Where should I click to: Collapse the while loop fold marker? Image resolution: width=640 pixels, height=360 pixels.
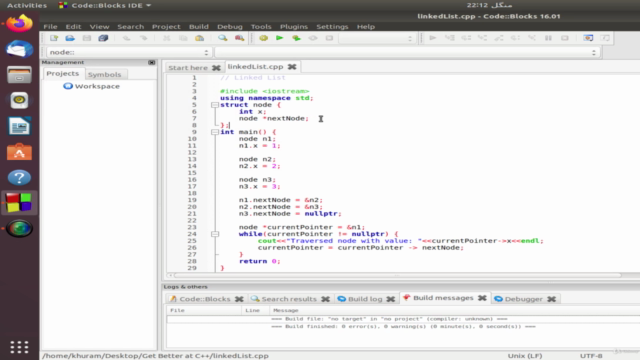[x=215, y=234]
